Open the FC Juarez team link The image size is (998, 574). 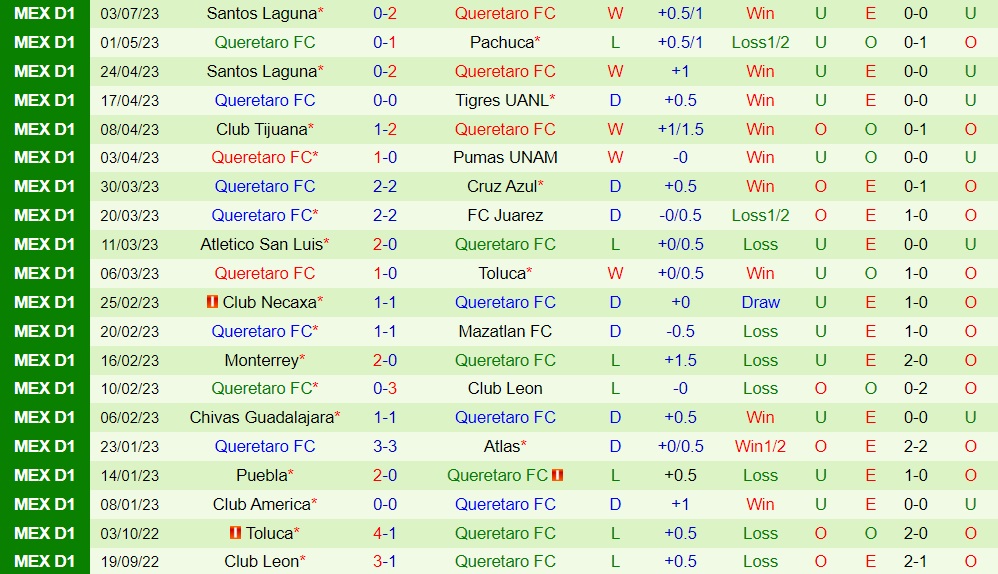pos(505,215)
